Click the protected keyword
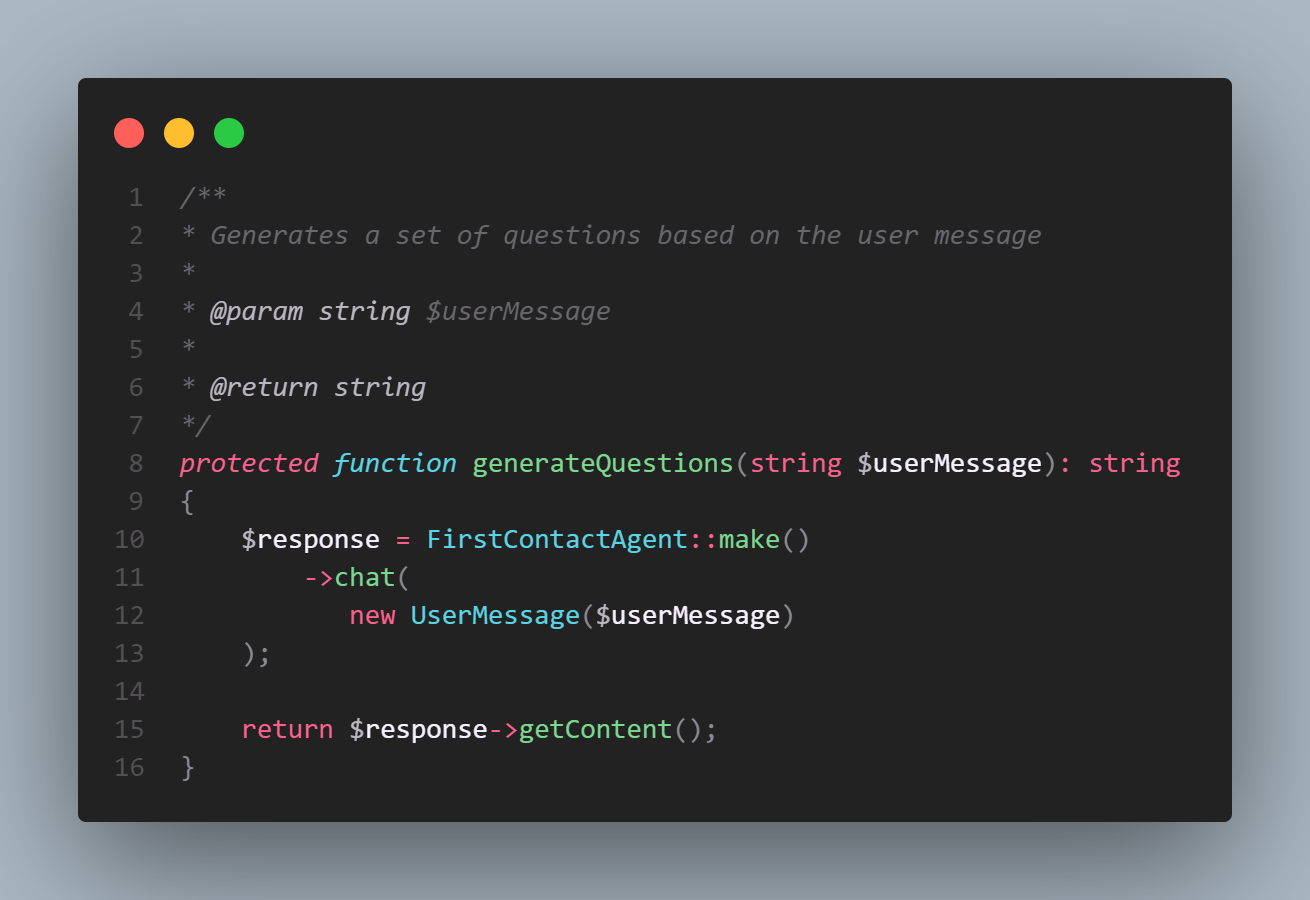The width and height of the screenshot is (1310, 900). pos(249,463)
